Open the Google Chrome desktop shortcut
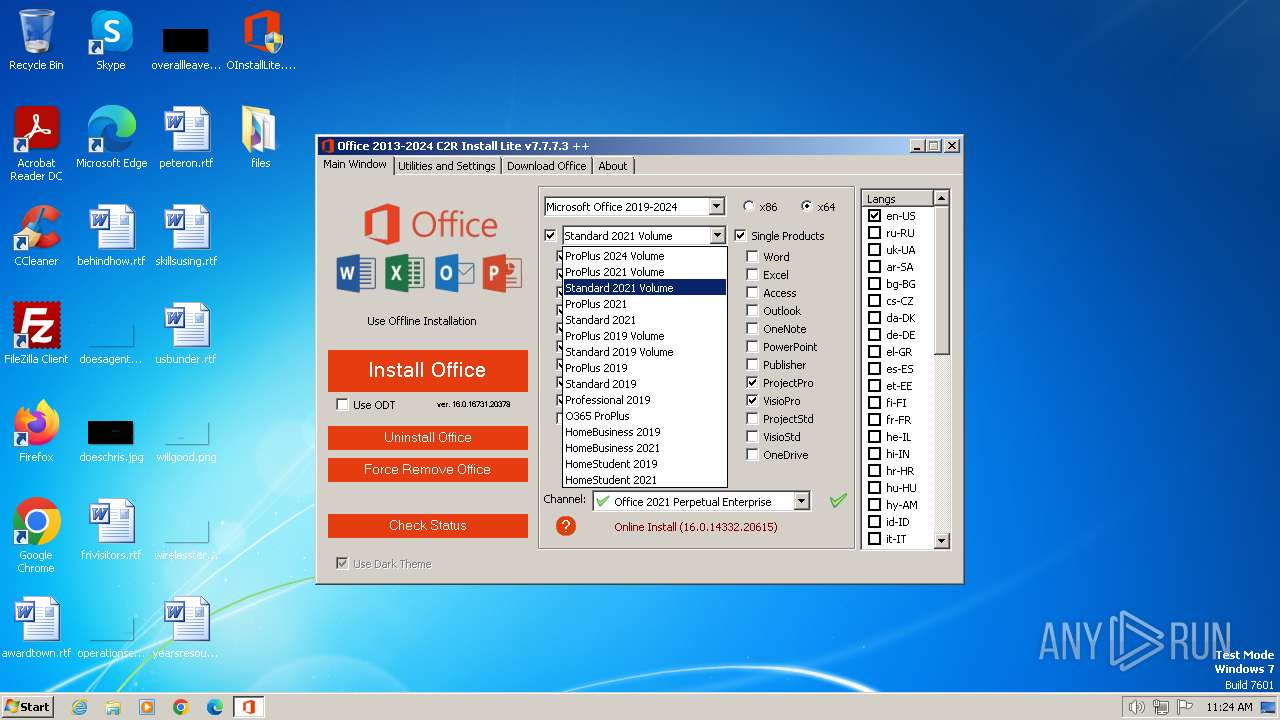 (36, 535)
